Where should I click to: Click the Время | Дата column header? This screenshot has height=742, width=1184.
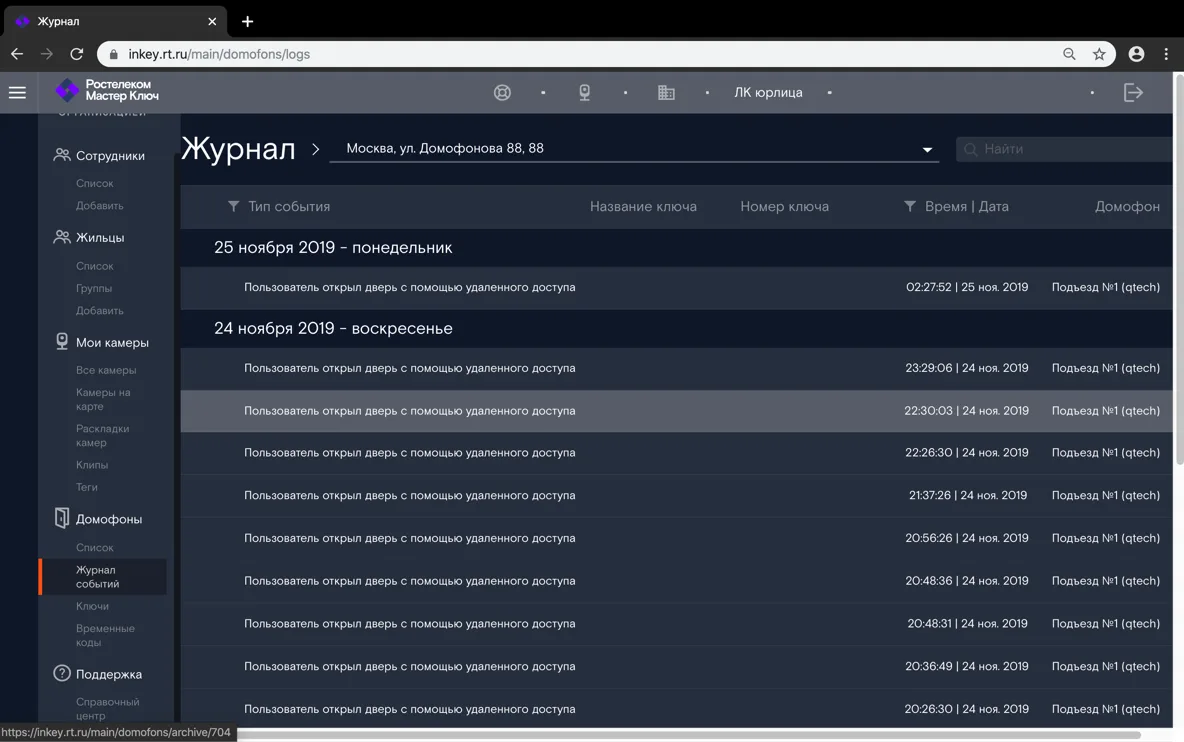click(x=967, y=206)
